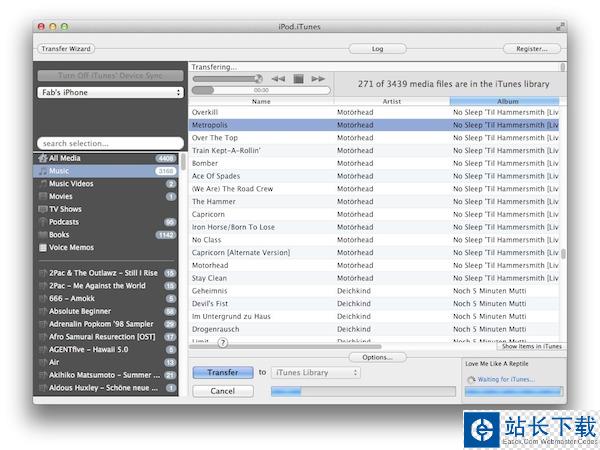Screen dimensions: 600x450
Task: Click the Books category icon
Action: click(x=42, y=235)
